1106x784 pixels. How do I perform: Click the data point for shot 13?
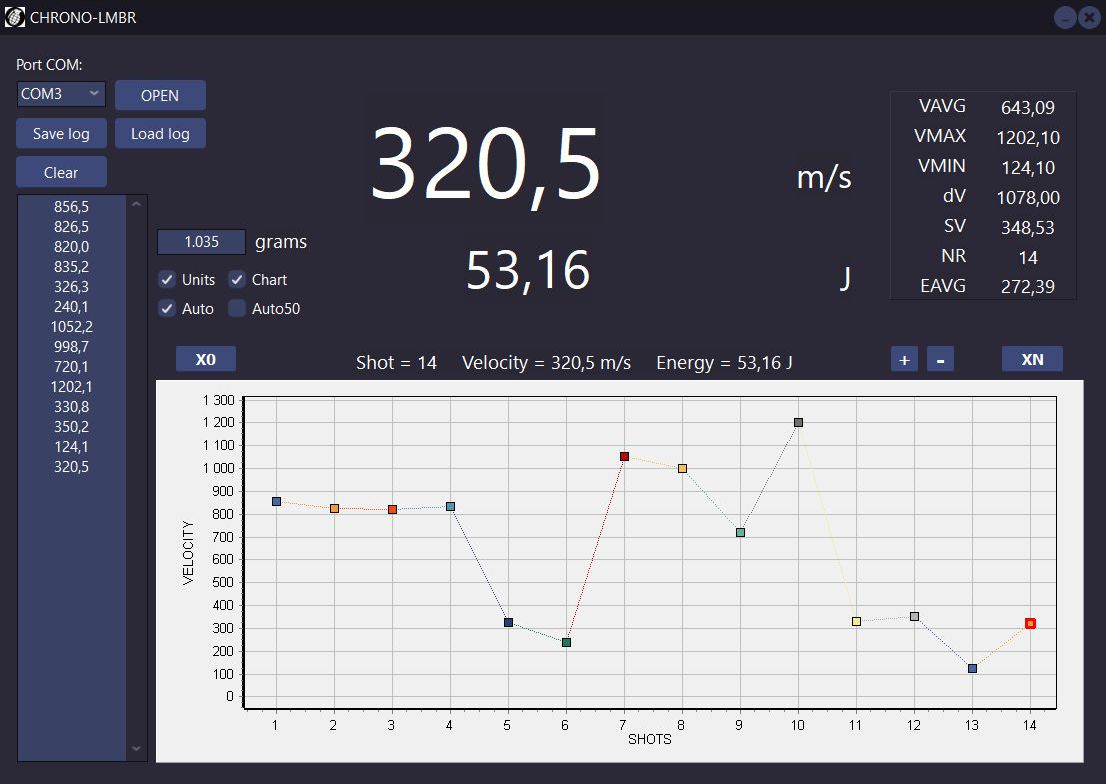point(972,668)
